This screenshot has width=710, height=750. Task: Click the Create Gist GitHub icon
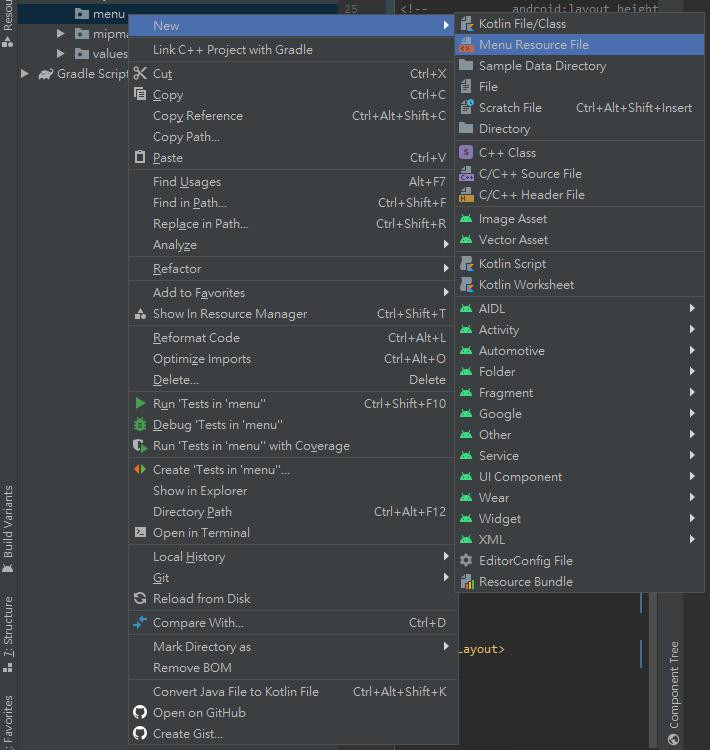(x=140, y=733)
